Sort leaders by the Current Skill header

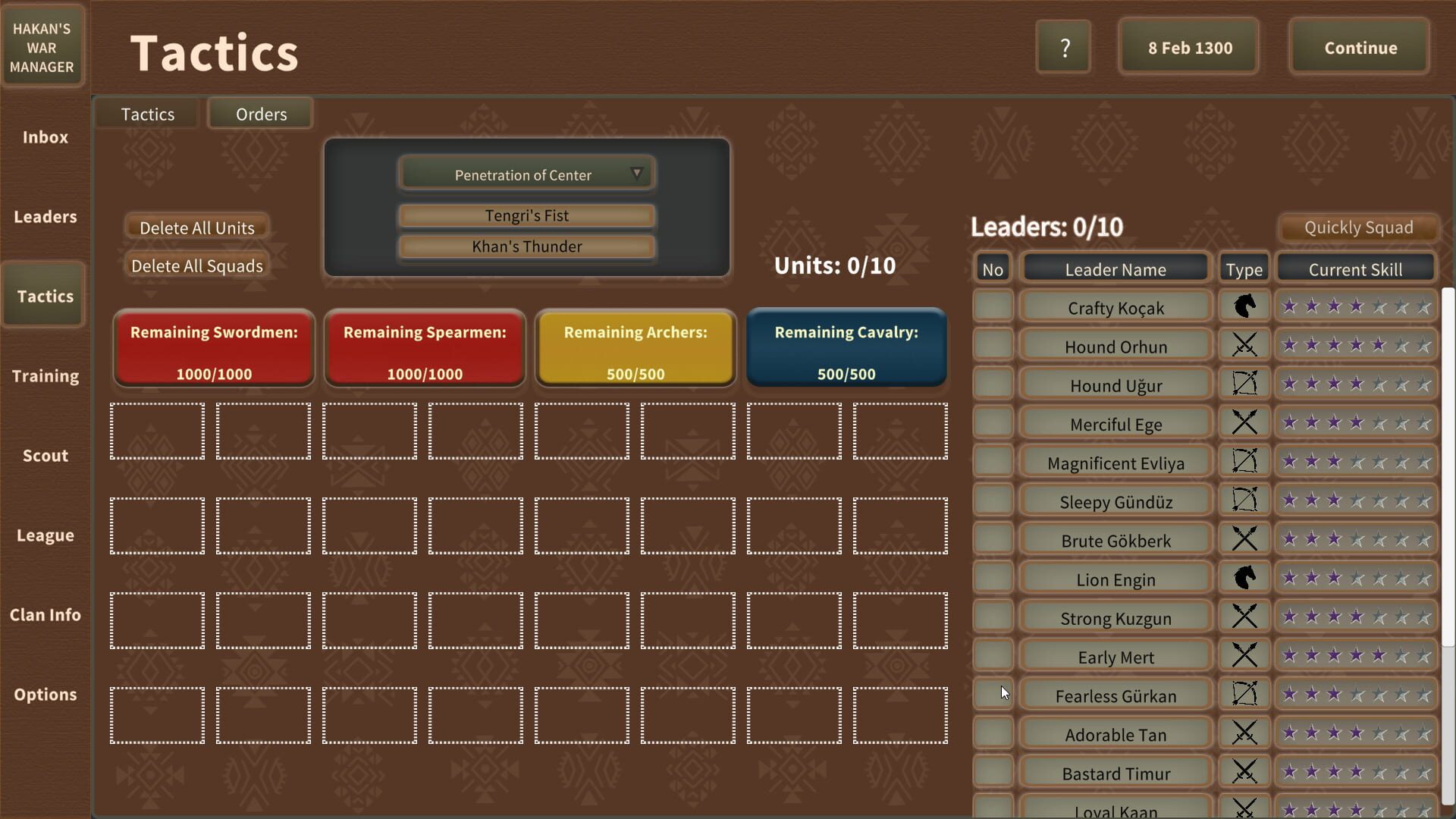1355,269
